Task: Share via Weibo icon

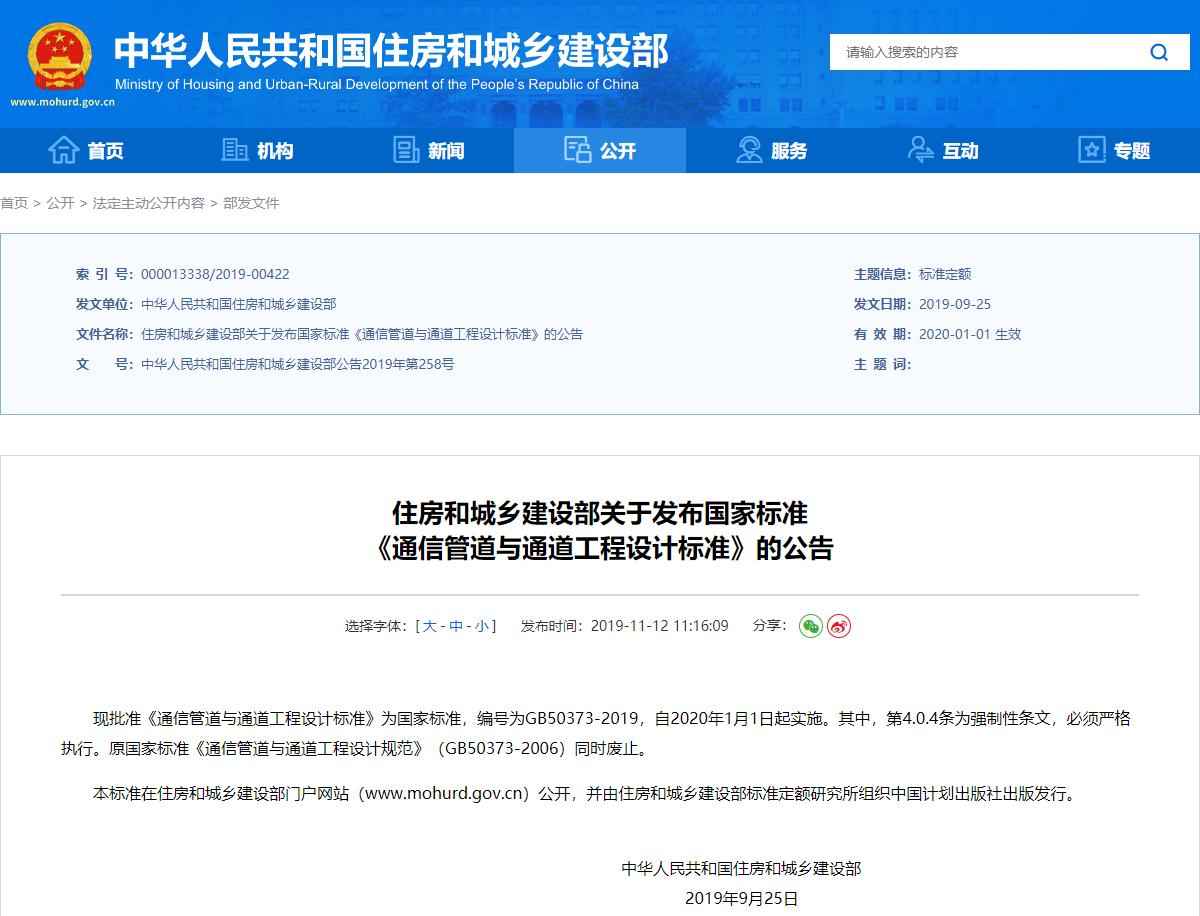Action: pyautogui.click(x=839, y=626)
